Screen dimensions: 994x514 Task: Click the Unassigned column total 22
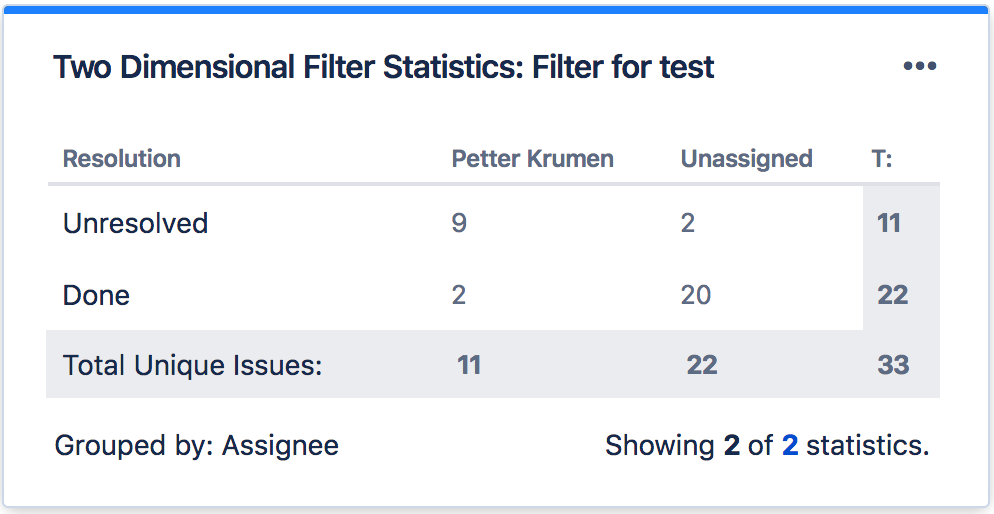702,365
